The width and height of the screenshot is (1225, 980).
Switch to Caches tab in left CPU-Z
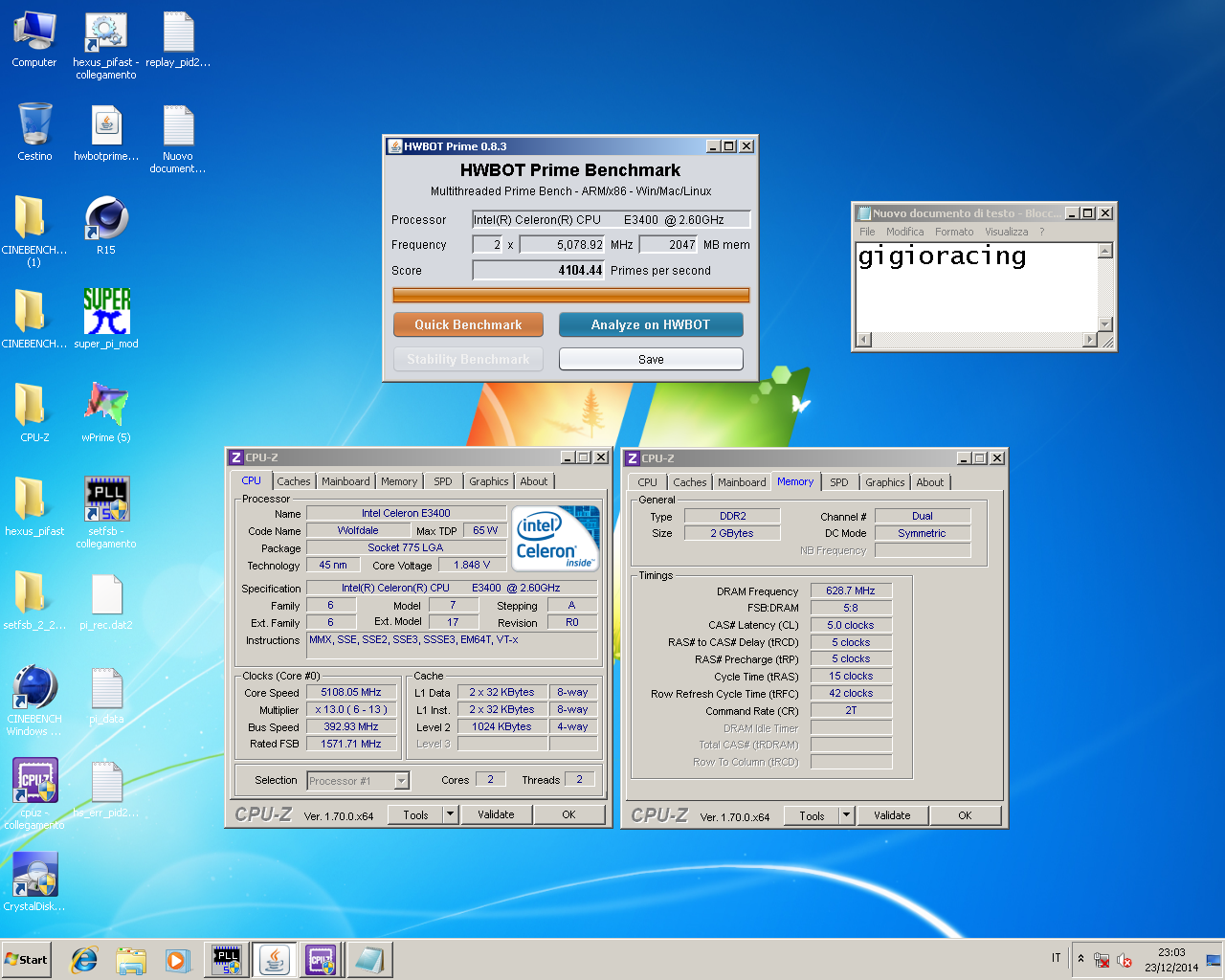[x=294, y=481]
